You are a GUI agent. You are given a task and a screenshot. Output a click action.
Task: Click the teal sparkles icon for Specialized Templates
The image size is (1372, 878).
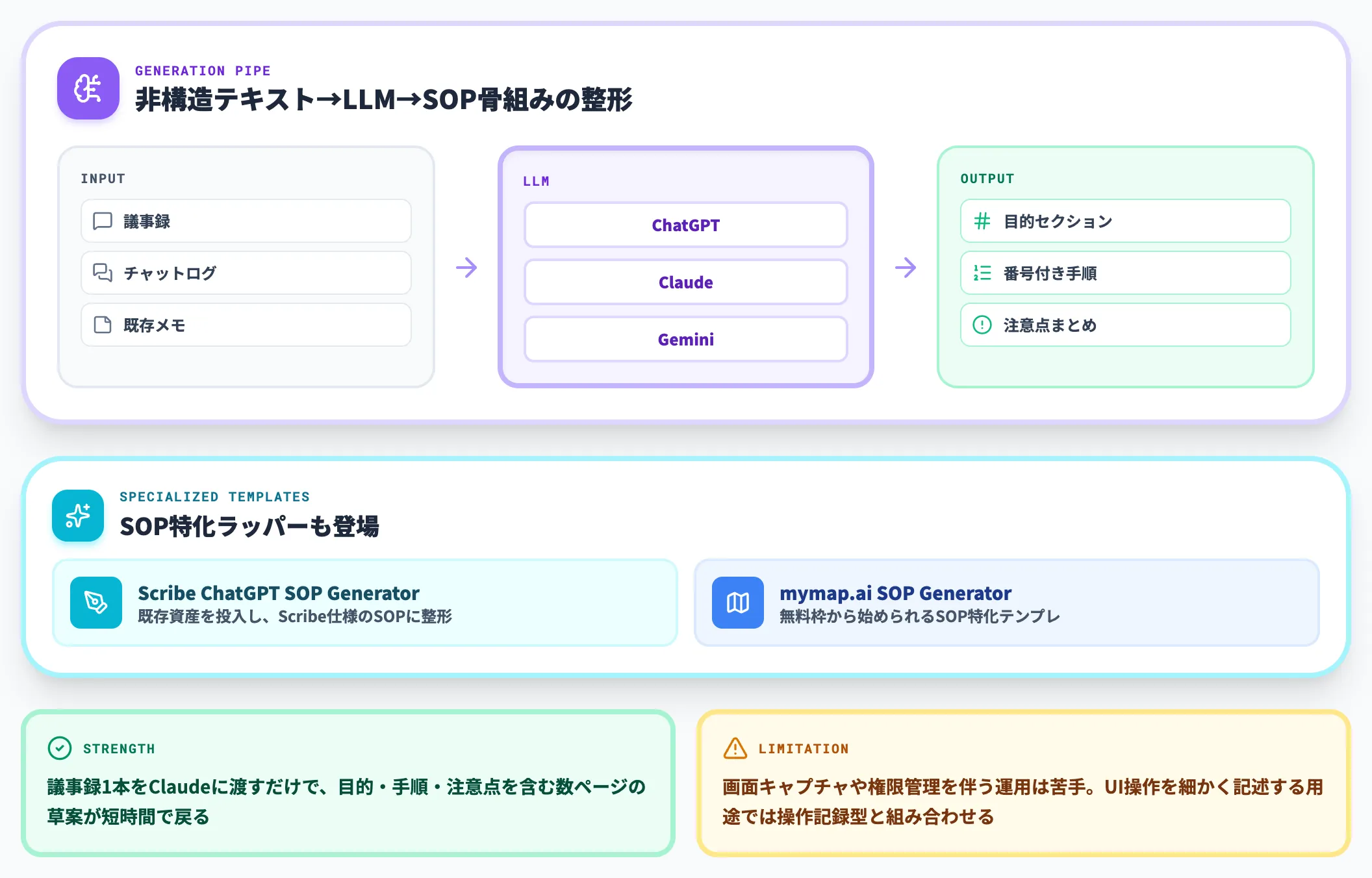click(78, 516)
